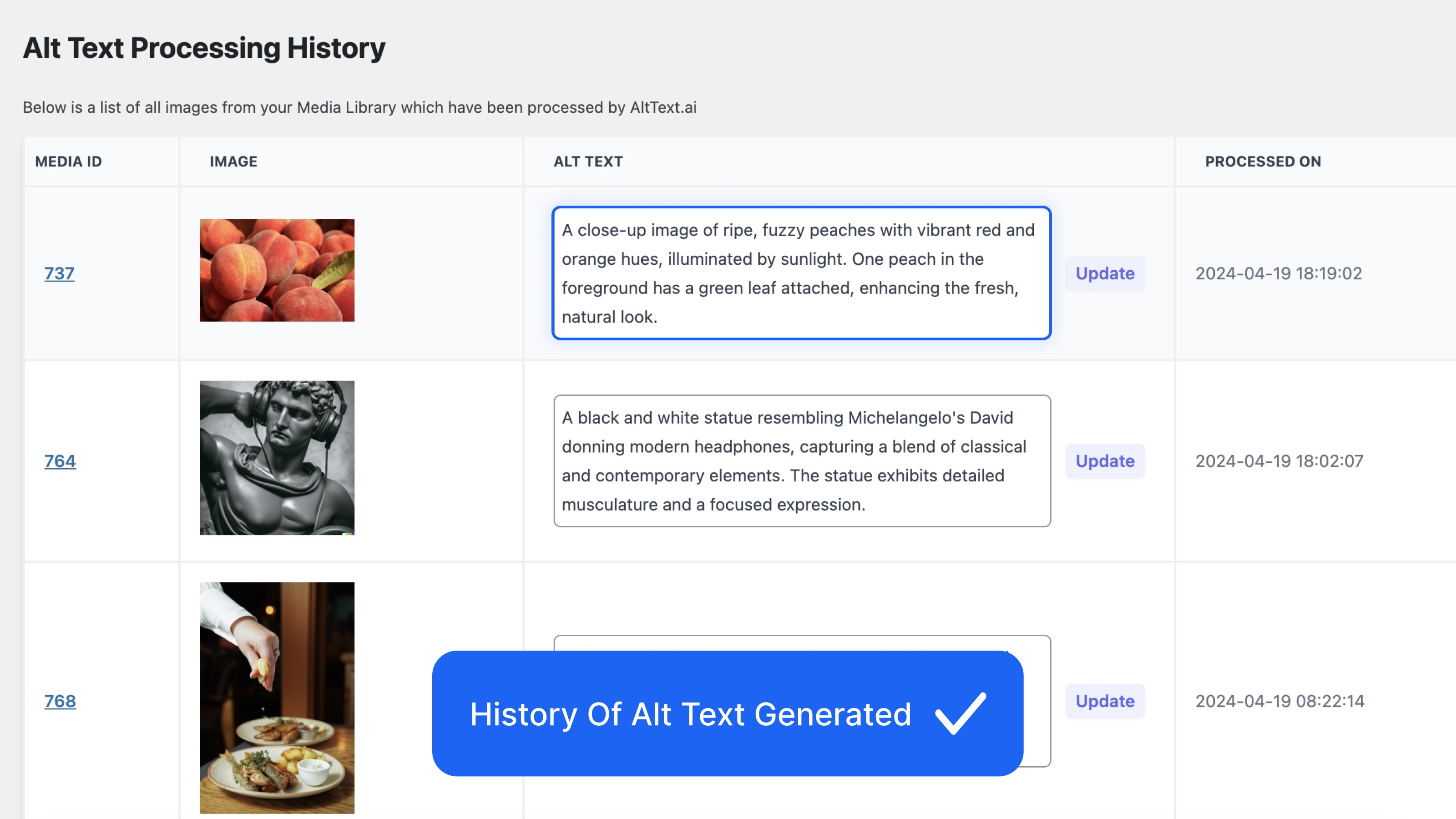Edit the statue's alt text description
The height and width of the screenshot is (819, 1456).
point(801,460)
